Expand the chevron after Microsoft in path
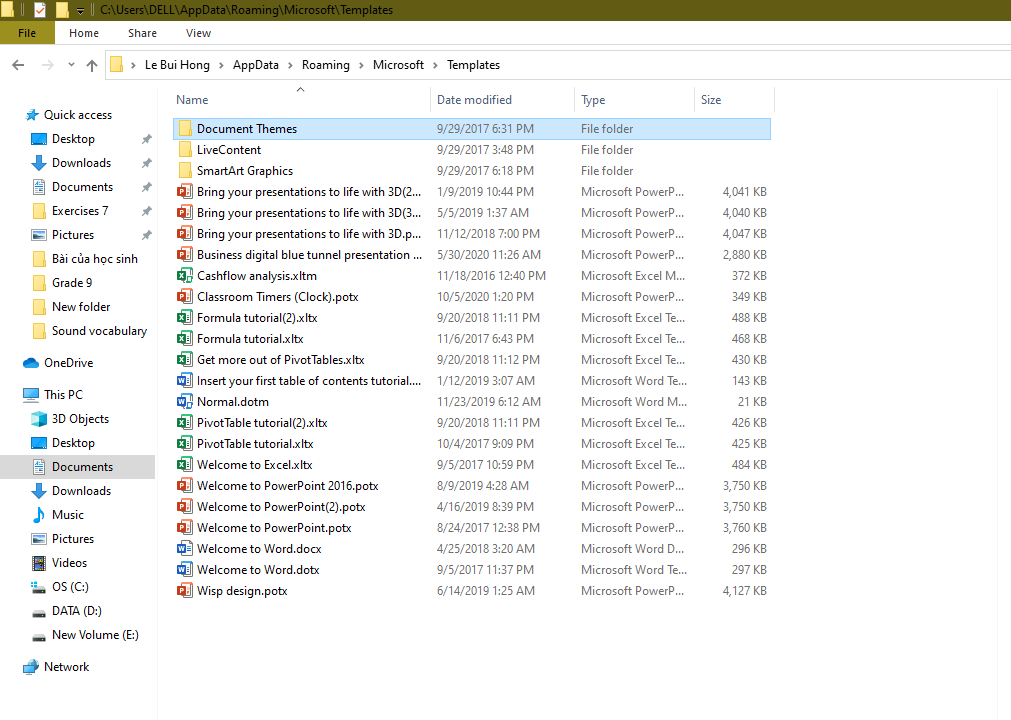The image size is (1011, 720). 435,65
